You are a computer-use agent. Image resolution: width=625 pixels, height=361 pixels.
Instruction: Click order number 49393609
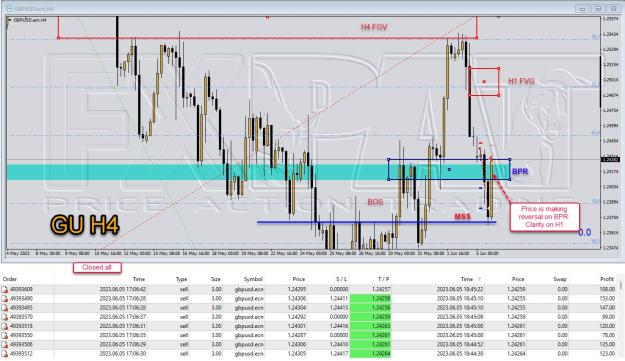click(21, 290)
